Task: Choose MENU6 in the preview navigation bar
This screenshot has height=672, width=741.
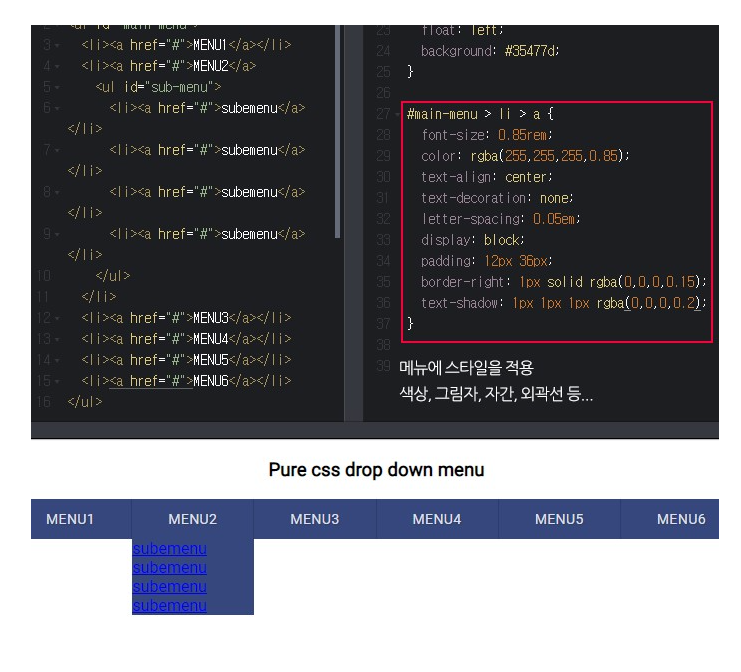Action: (681, 519)
